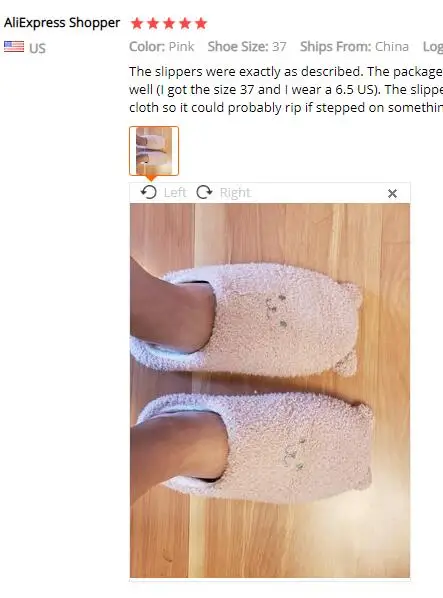Click the rotate right arrow icon
The height and width of the screenshot is (598, 443).
tap(204, 192)
